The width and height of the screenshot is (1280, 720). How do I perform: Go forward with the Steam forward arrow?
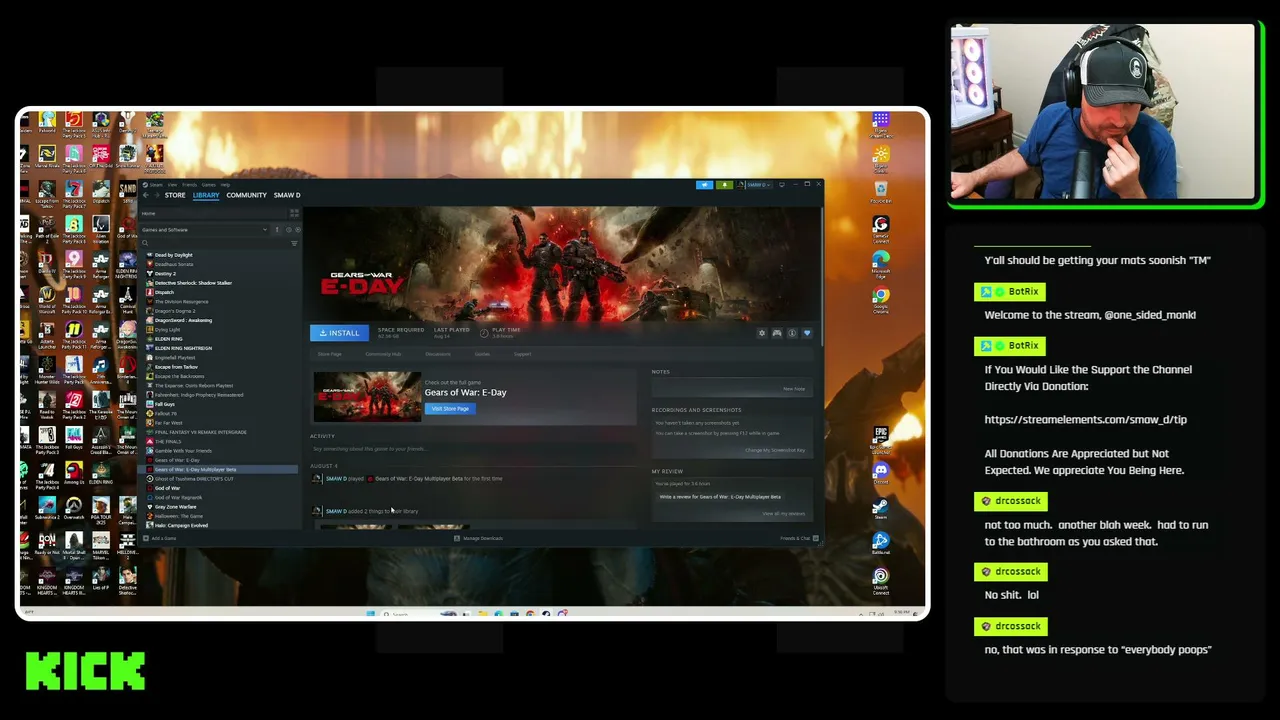(156, 195)
